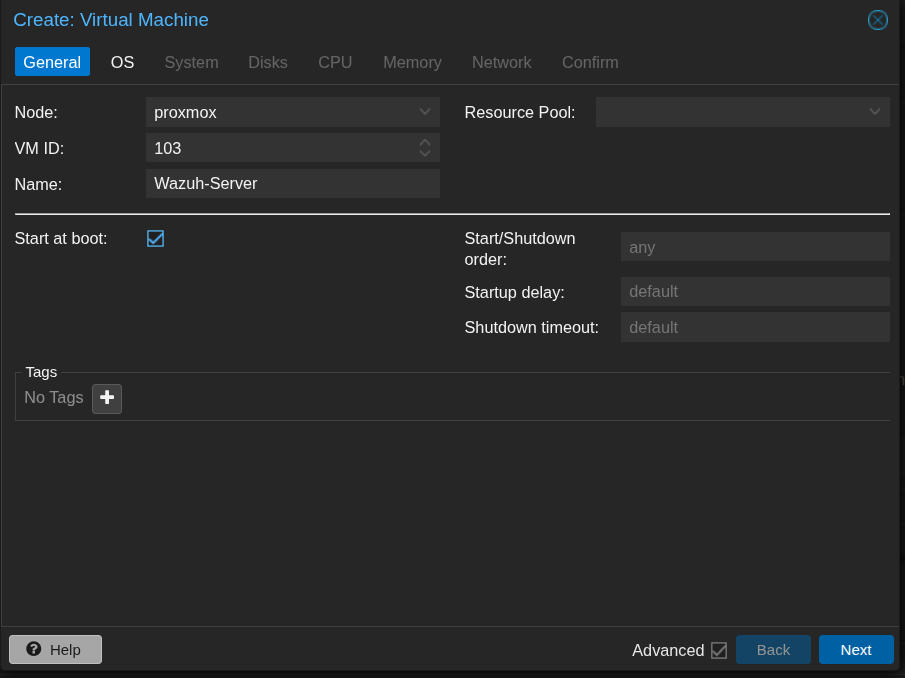Click the Start/Shutdown order field
Screen dimensions: 905x678
[x=754, y=247]
